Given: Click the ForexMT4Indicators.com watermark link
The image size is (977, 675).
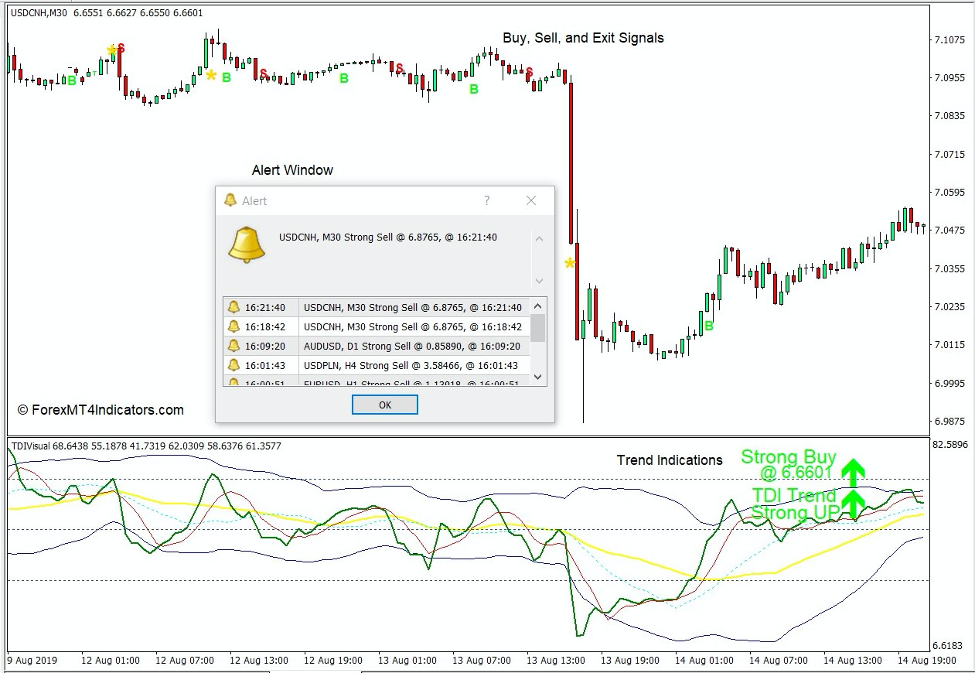Looking at the screenshot, I should pyautogui.click(x=100, y=409).
